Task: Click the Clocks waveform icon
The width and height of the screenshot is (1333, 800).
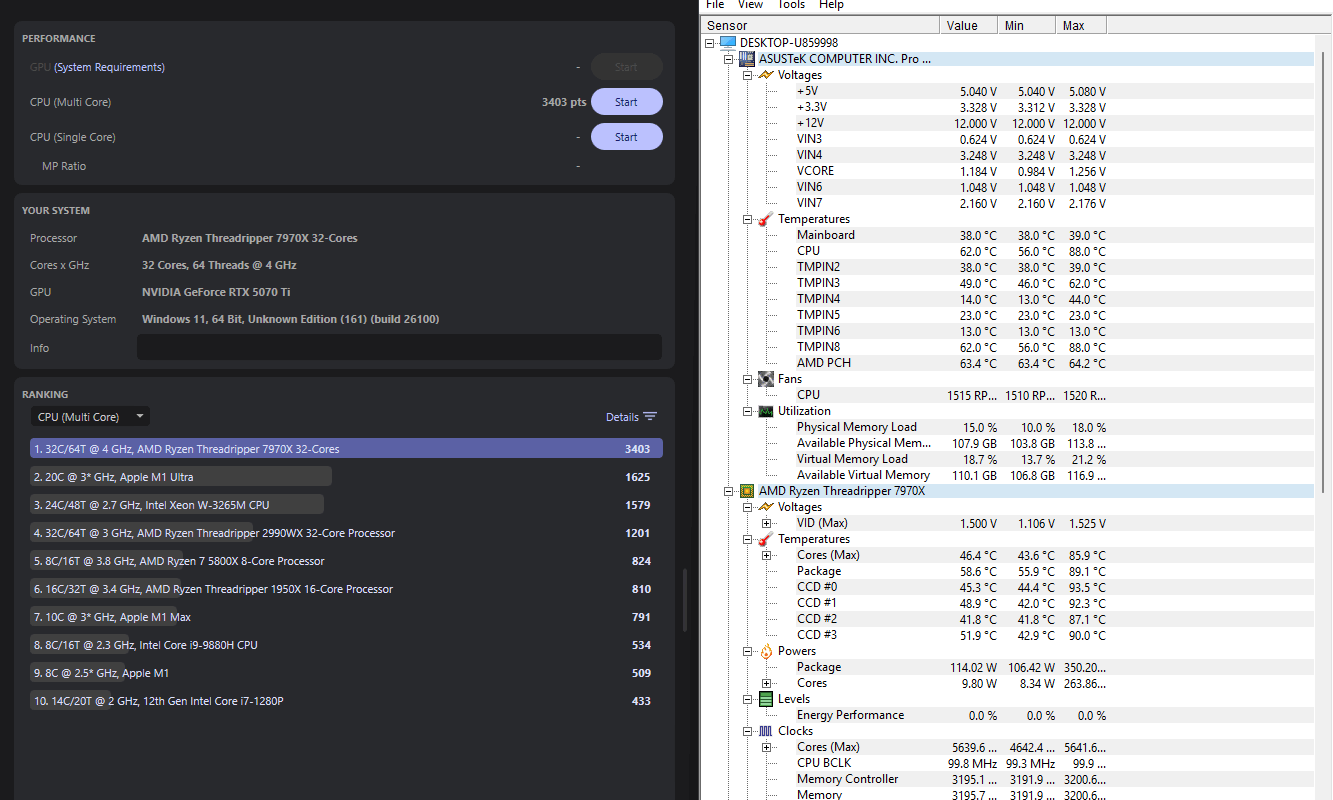Action: (765, 731)
